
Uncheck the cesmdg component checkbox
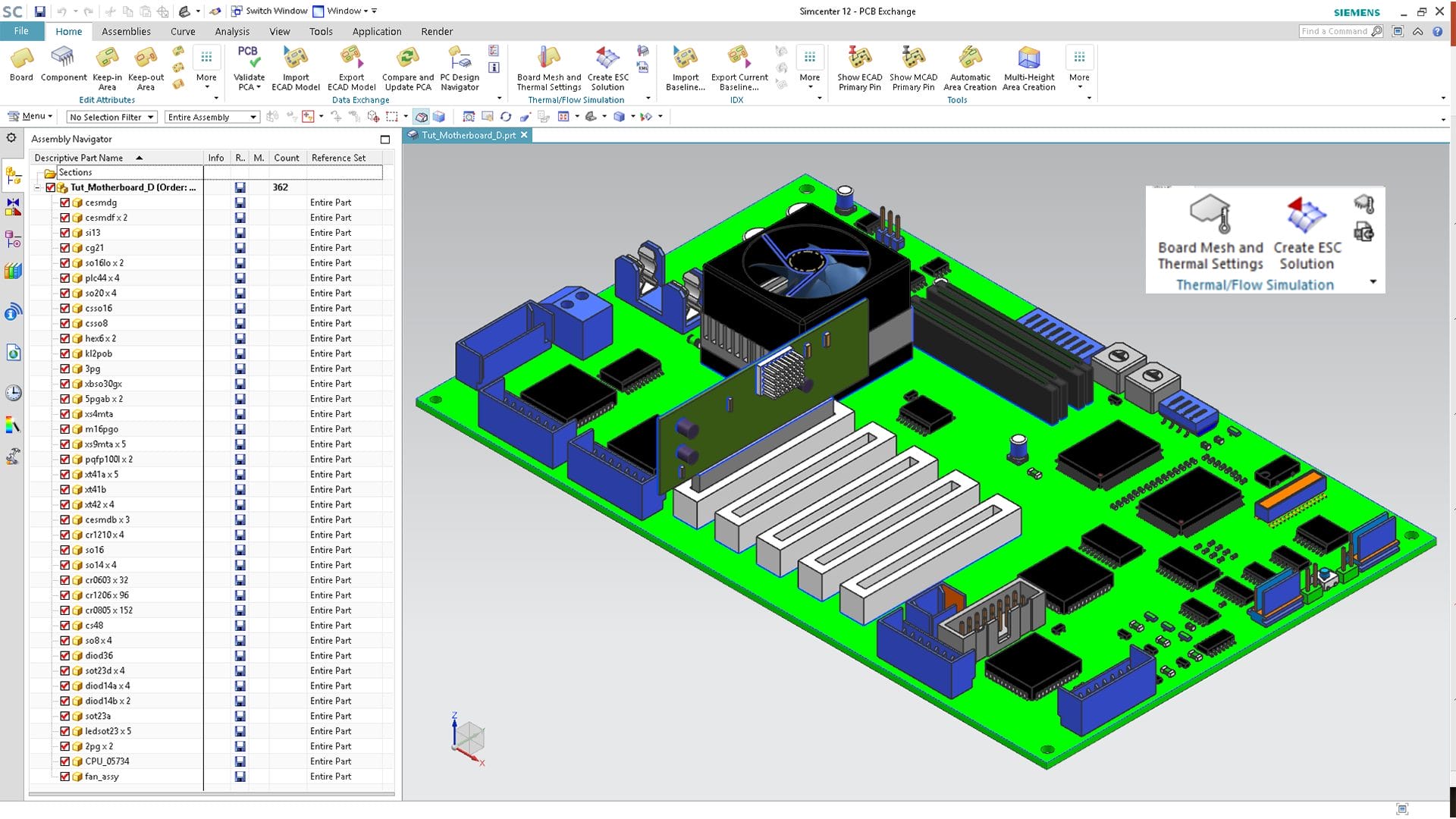tap(65, 202)
